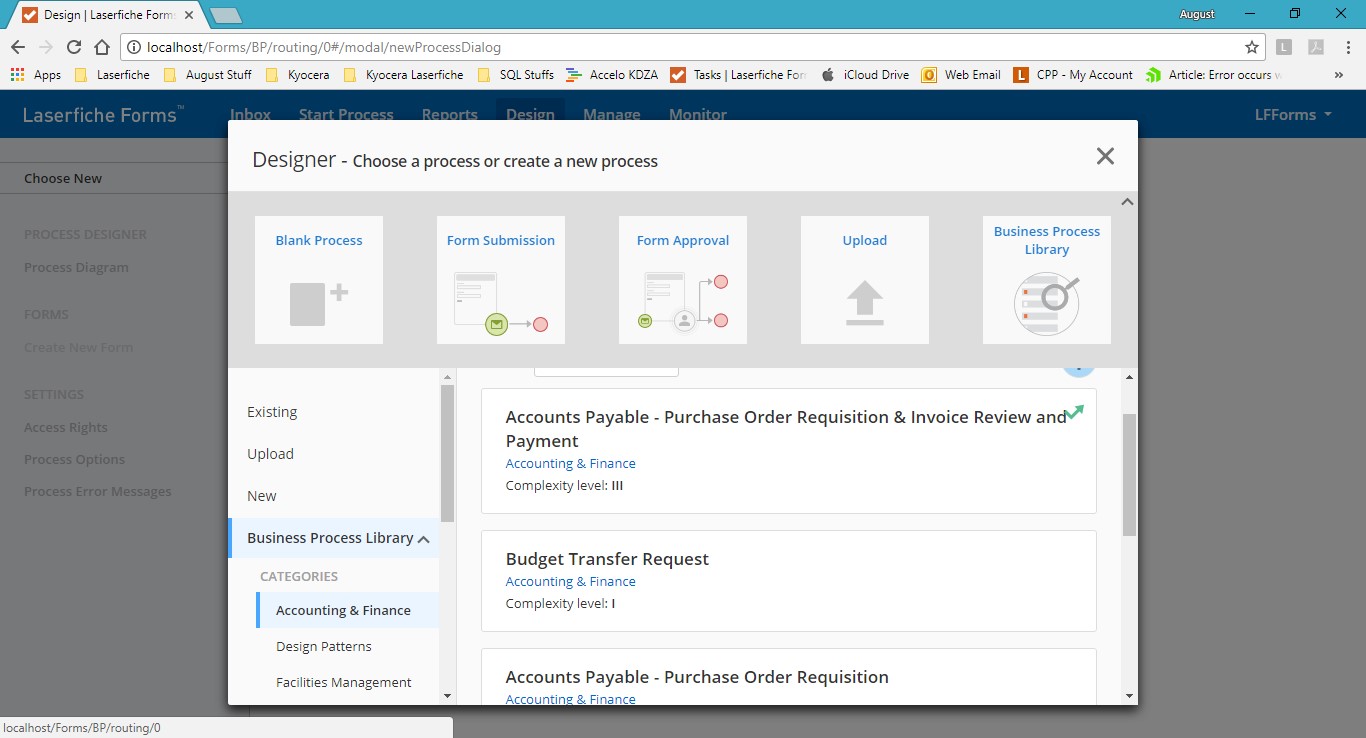Open Process Options settings

point(75,459)
